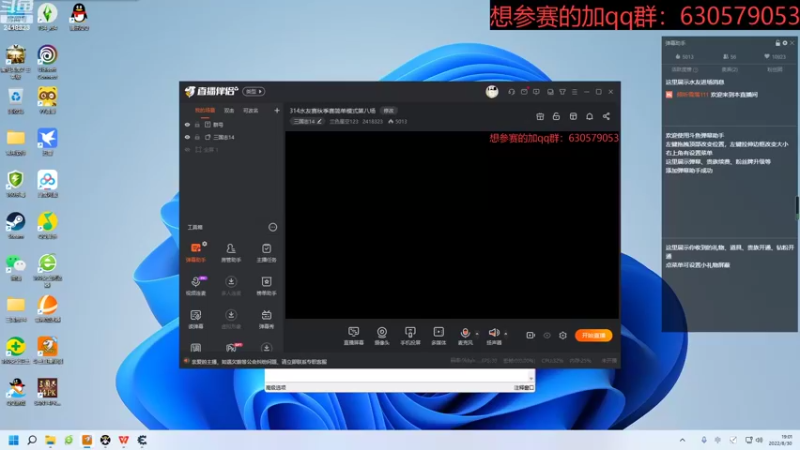Image resolution: width=800 pixels, height=450 pixels.
Task: Toggle visibility eye of 三国志14 source
Action: pos(187,137)
